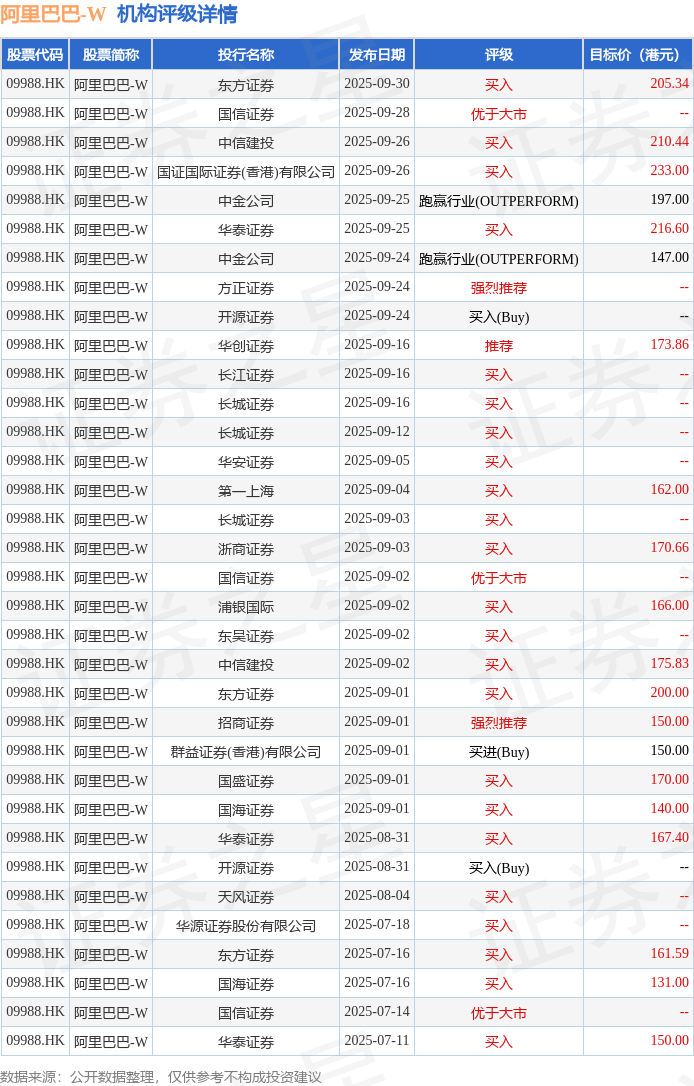Image resolution: width=694 pixels, height=1086 pixels.
Task: Select target price 200.00
Action: pos(669,693)
